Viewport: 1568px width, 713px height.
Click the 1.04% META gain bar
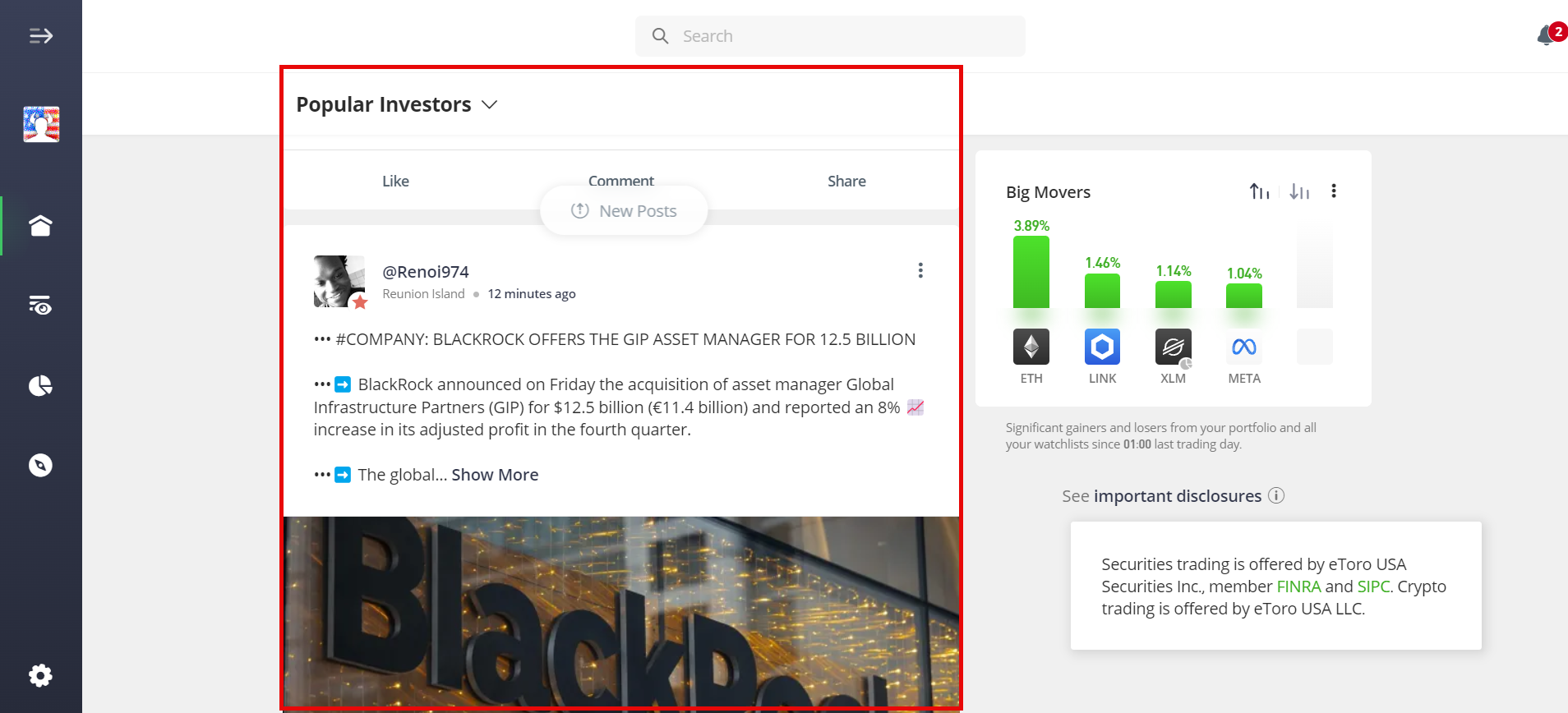pyautogui.click(x=1244, y=296)
